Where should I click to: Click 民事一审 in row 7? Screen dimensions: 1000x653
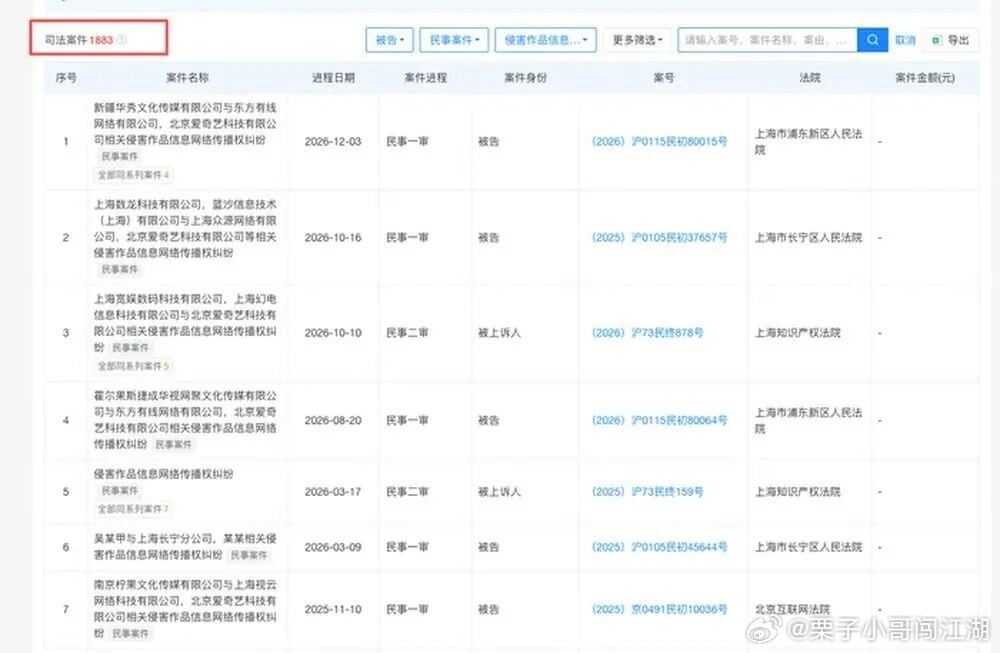click(407, 609)
